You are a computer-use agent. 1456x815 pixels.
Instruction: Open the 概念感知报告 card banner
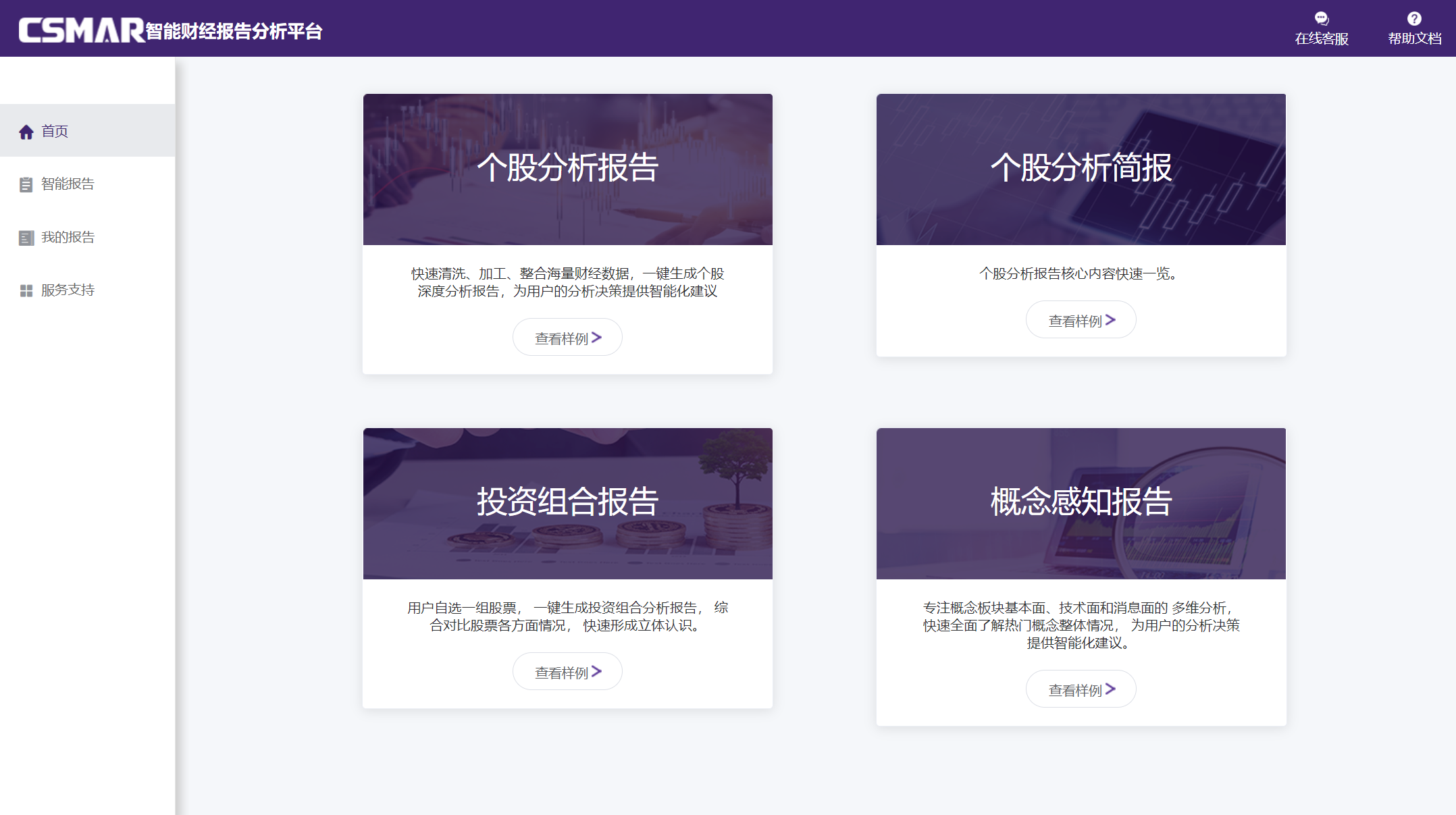1081,504
